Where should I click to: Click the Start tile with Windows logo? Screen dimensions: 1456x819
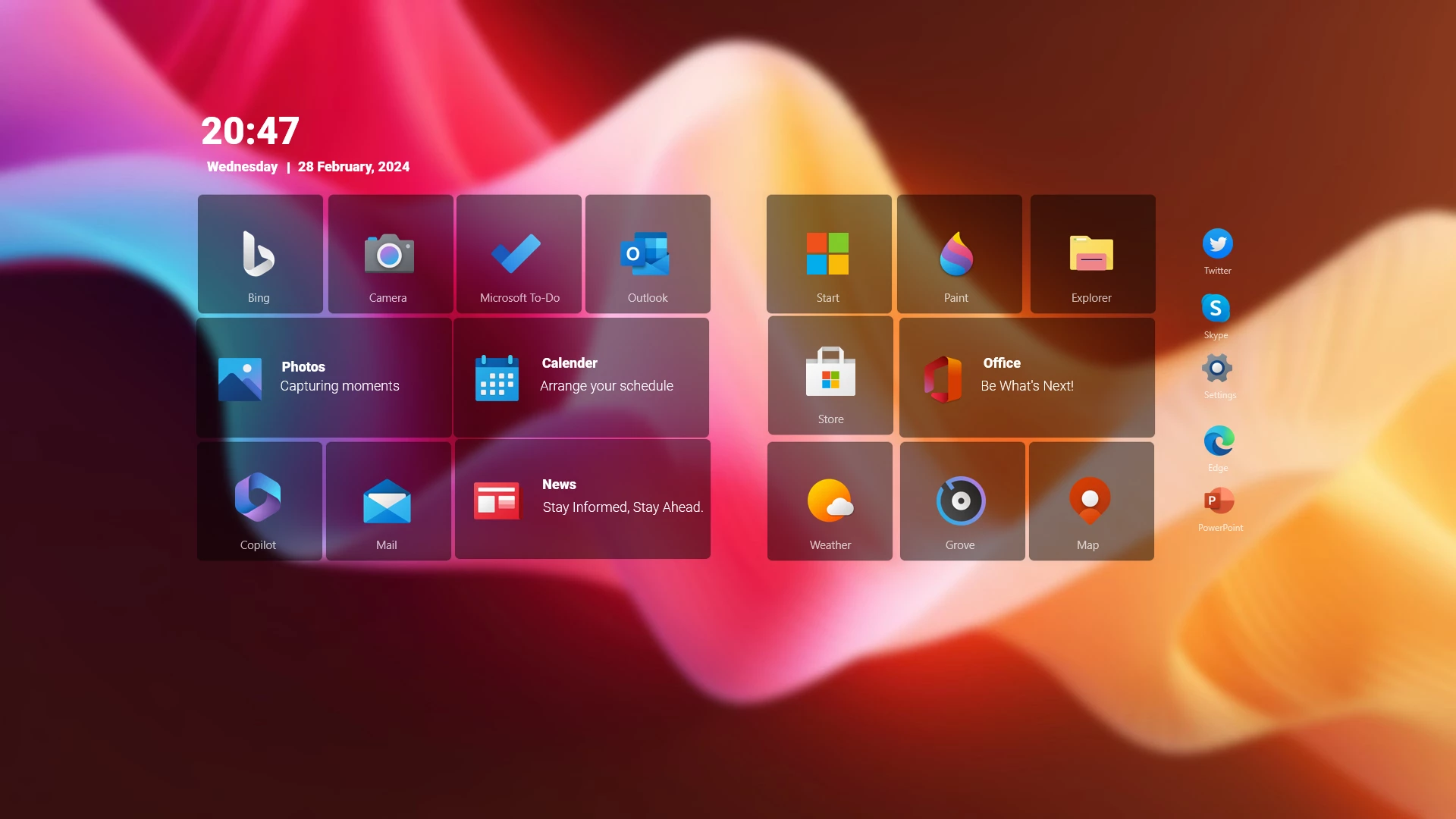[829, 254]
